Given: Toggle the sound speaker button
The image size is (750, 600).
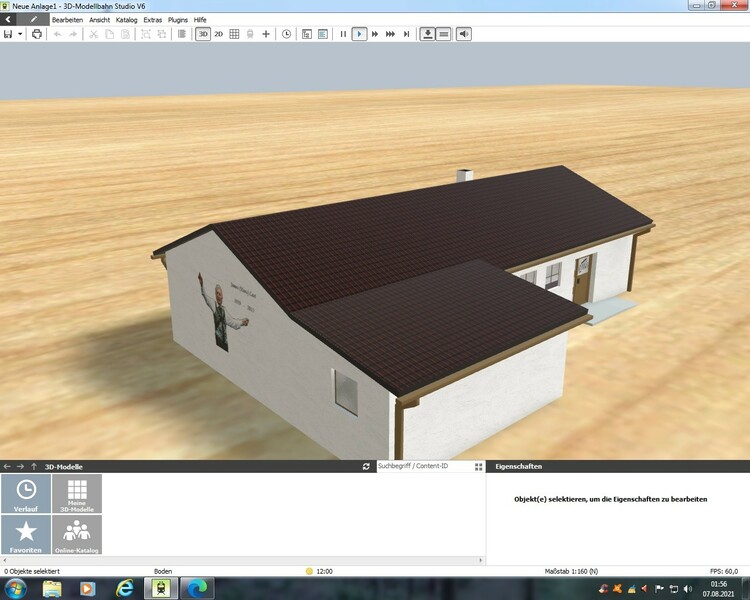Looking at the screenshot, I should (x=464, y=34).
